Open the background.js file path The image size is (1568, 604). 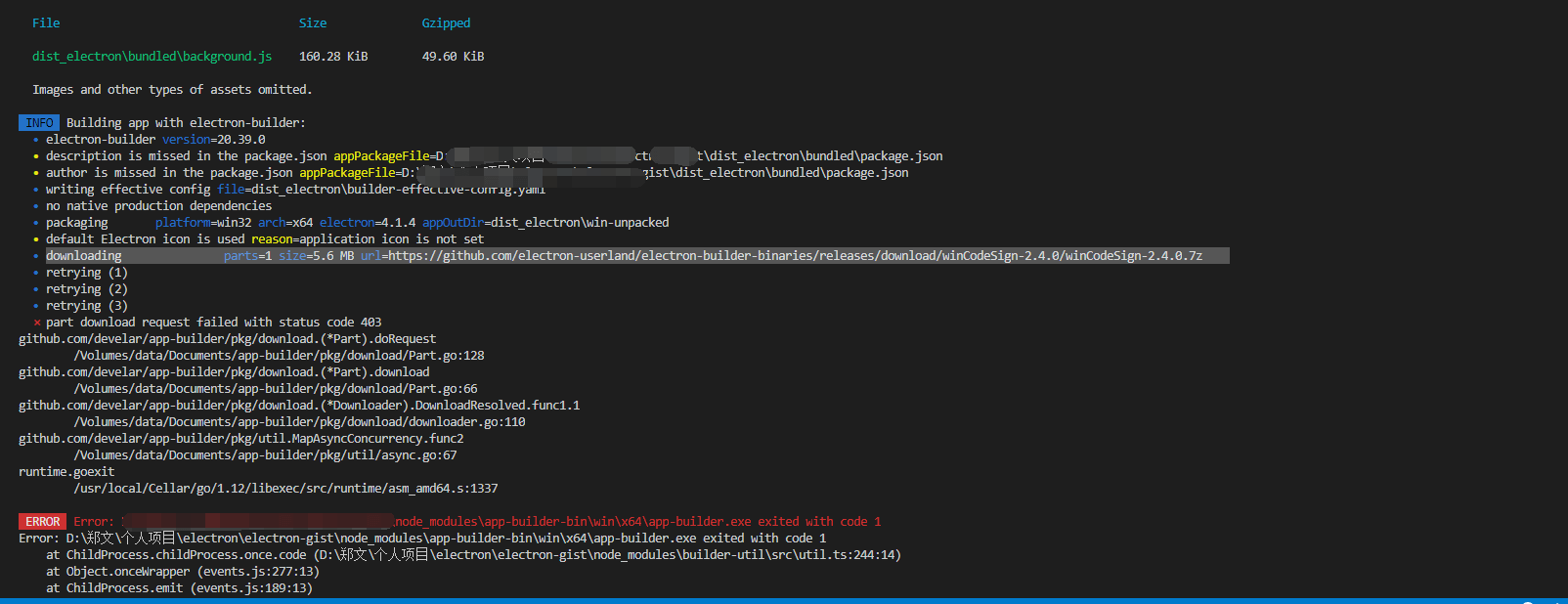coord(152,57)
